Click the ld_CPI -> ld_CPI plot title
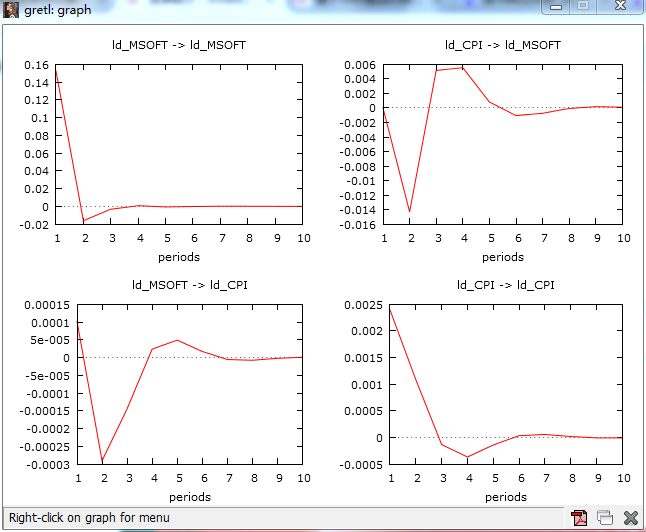646x532 pixels. [506, 285]
